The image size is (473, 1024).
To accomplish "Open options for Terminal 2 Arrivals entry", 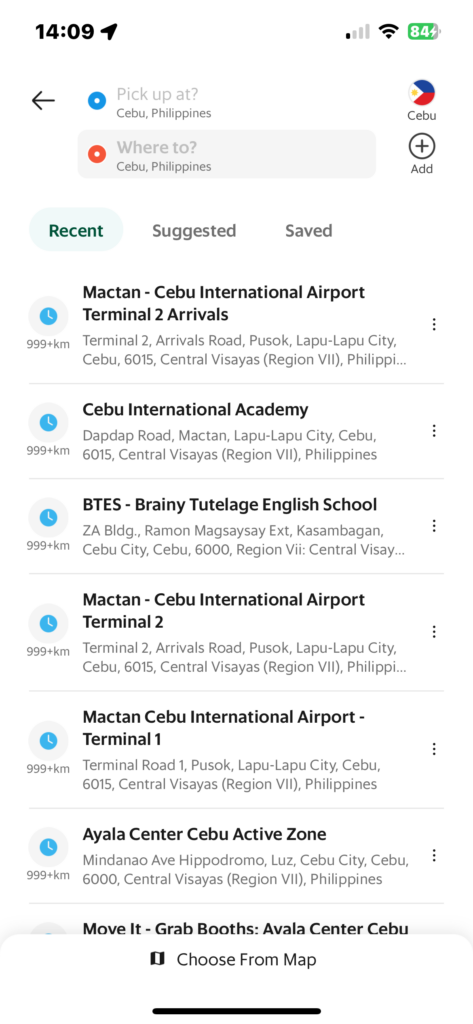I will 434,325.
